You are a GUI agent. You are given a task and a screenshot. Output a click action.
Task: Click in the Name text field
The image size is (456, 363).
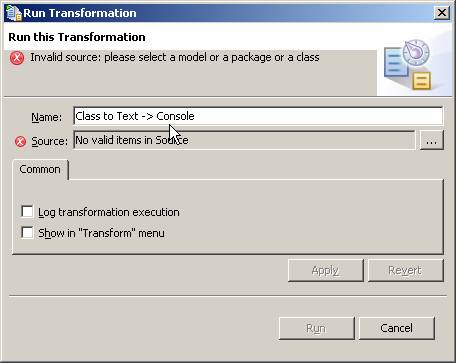point(258,116)
